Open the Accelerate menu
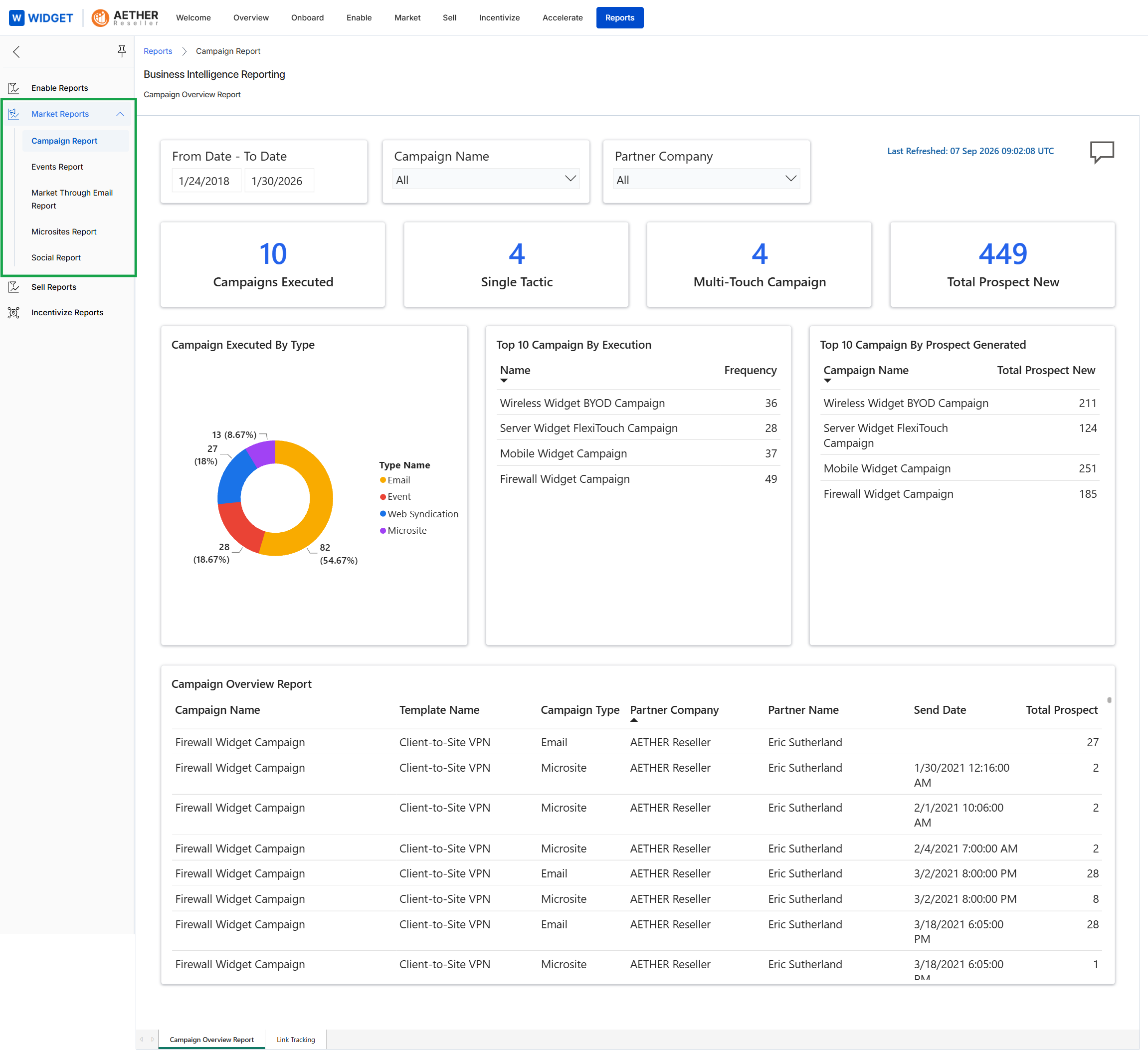The image size is (1148, 1061). [563, 18]
